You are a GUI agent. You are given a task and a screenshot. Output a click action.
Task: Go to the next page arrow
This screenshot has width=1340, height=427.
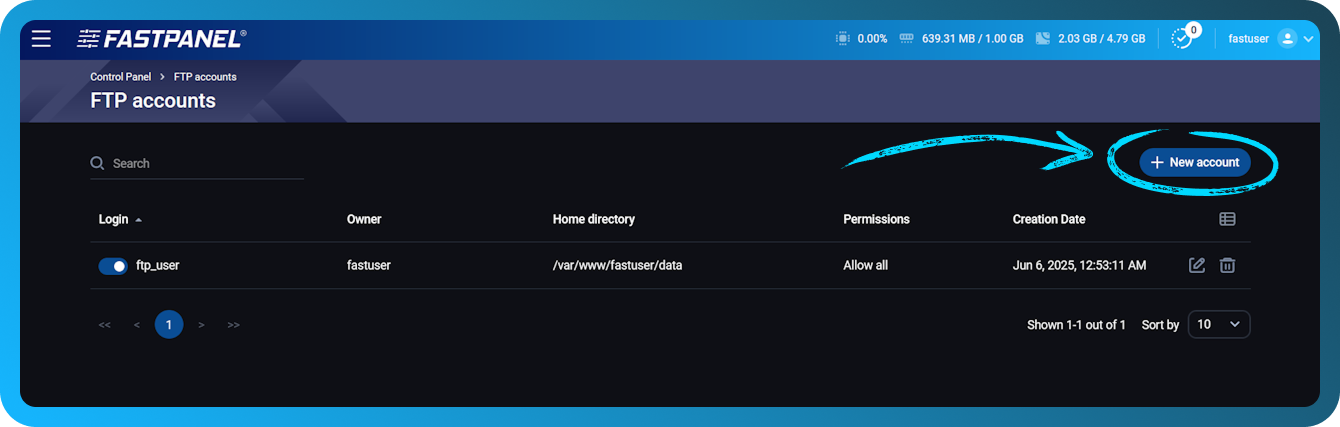pos(201,324)
